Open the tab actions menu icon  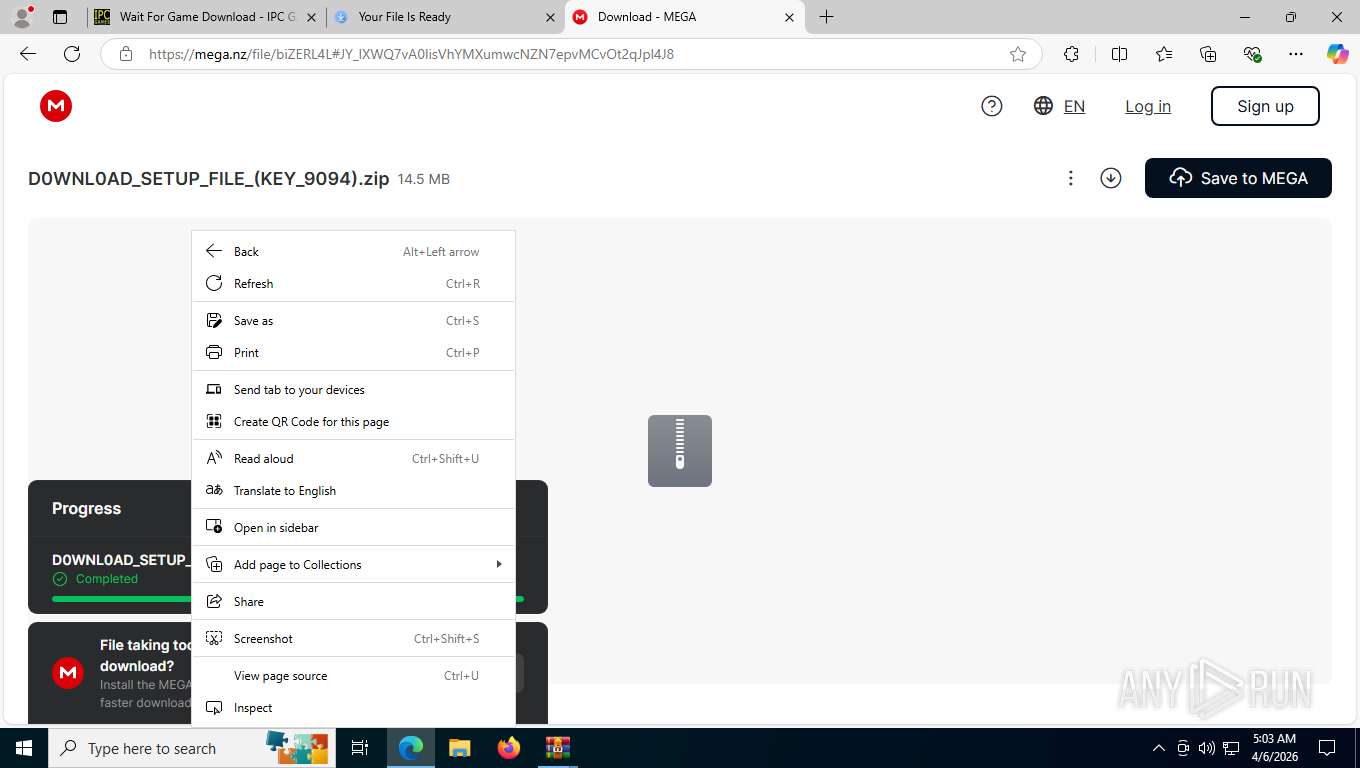click(x=60, y=17)
